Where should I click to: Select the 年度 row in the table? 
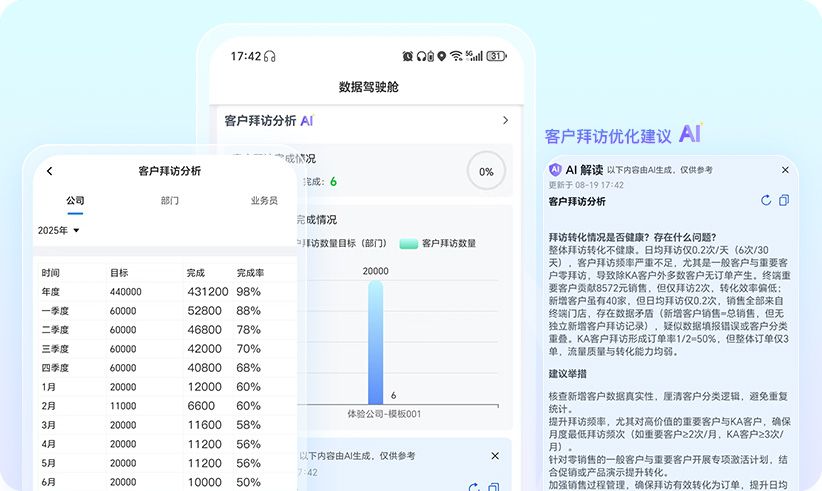[168, 291]
